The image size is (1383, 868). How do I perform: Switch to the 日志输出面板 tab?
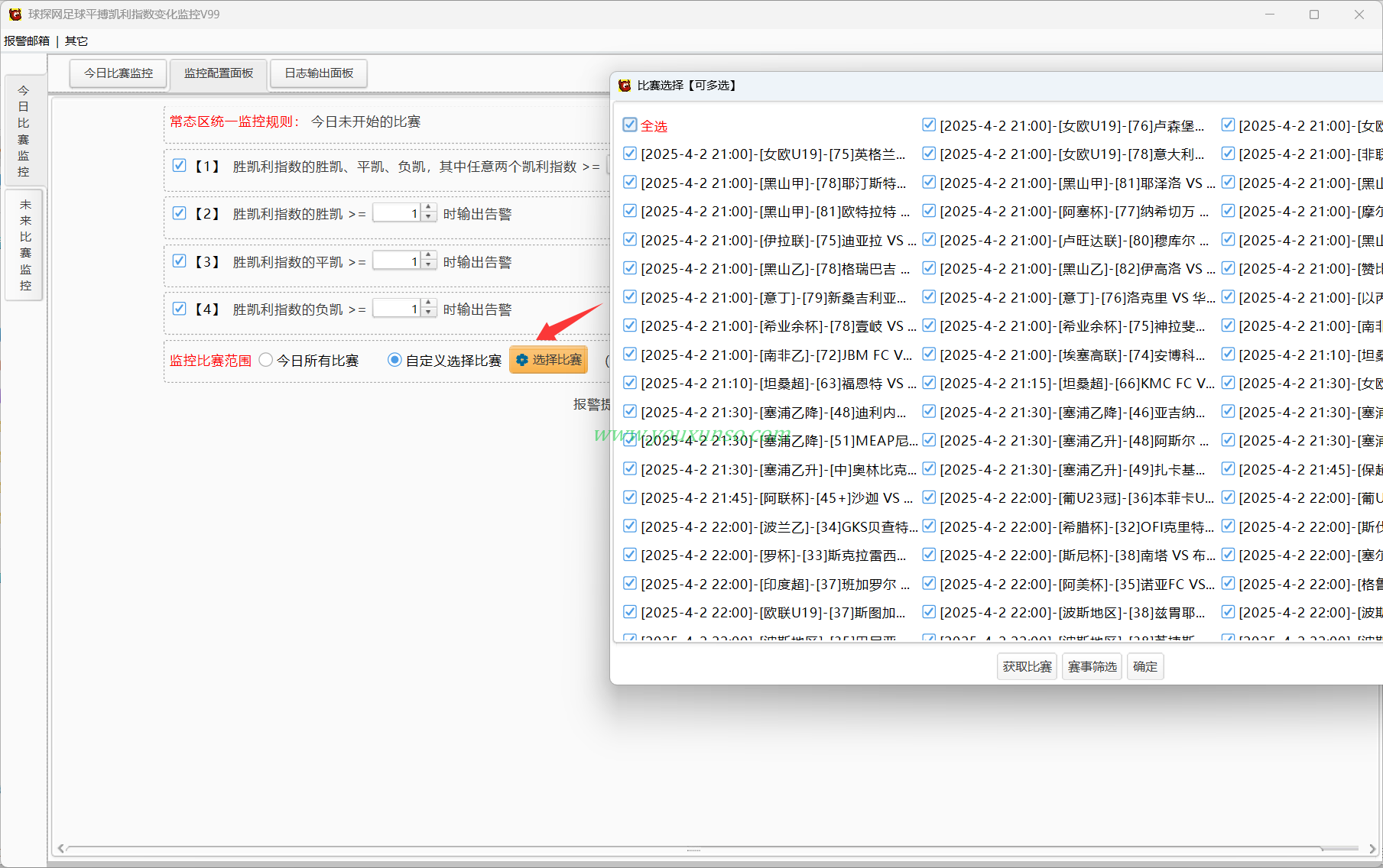point(319,73)
